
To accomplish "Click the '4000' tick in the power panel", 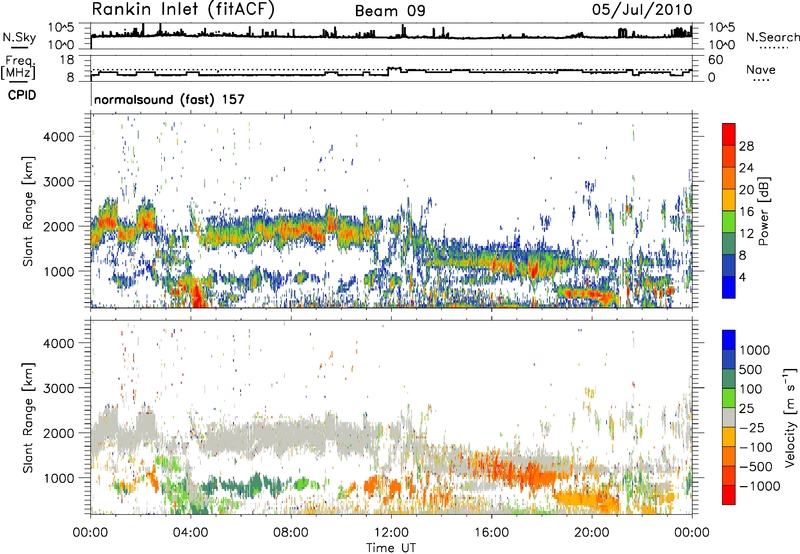I will pyautogui.click(x=58, y=137).
